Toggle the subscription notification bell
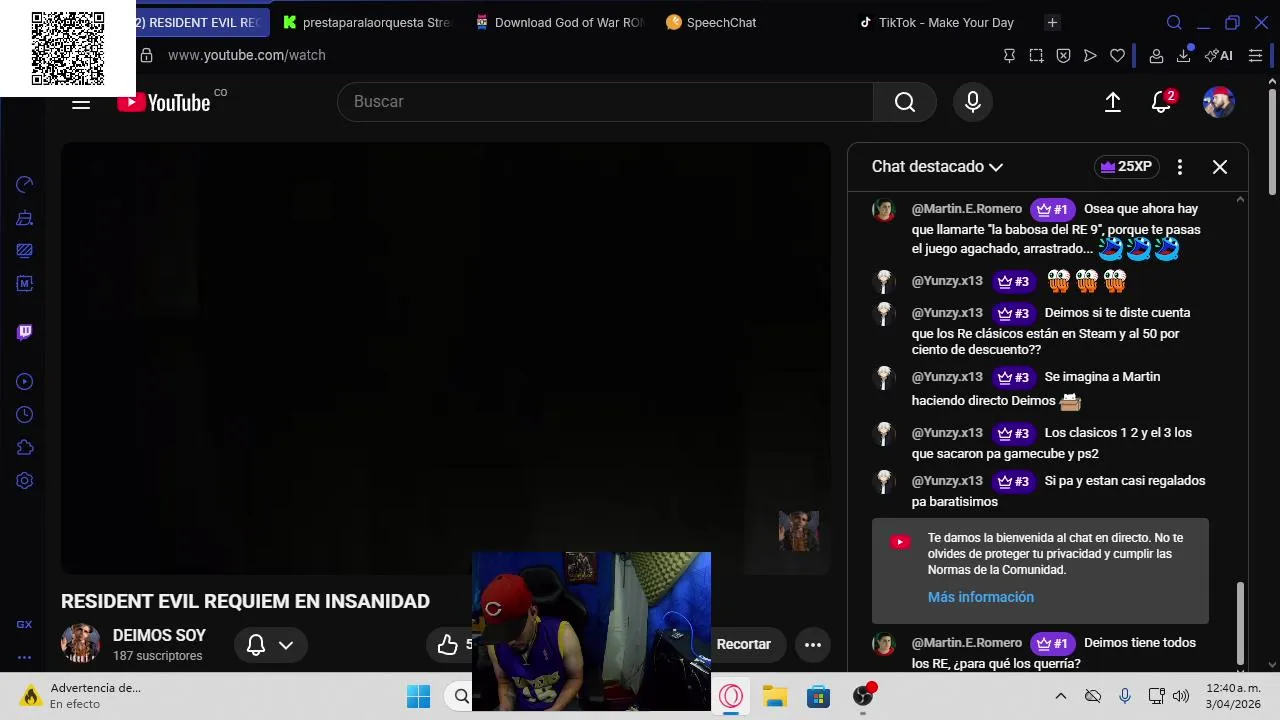The height and width of the screenshot is (720, 1280). (256, 645)
